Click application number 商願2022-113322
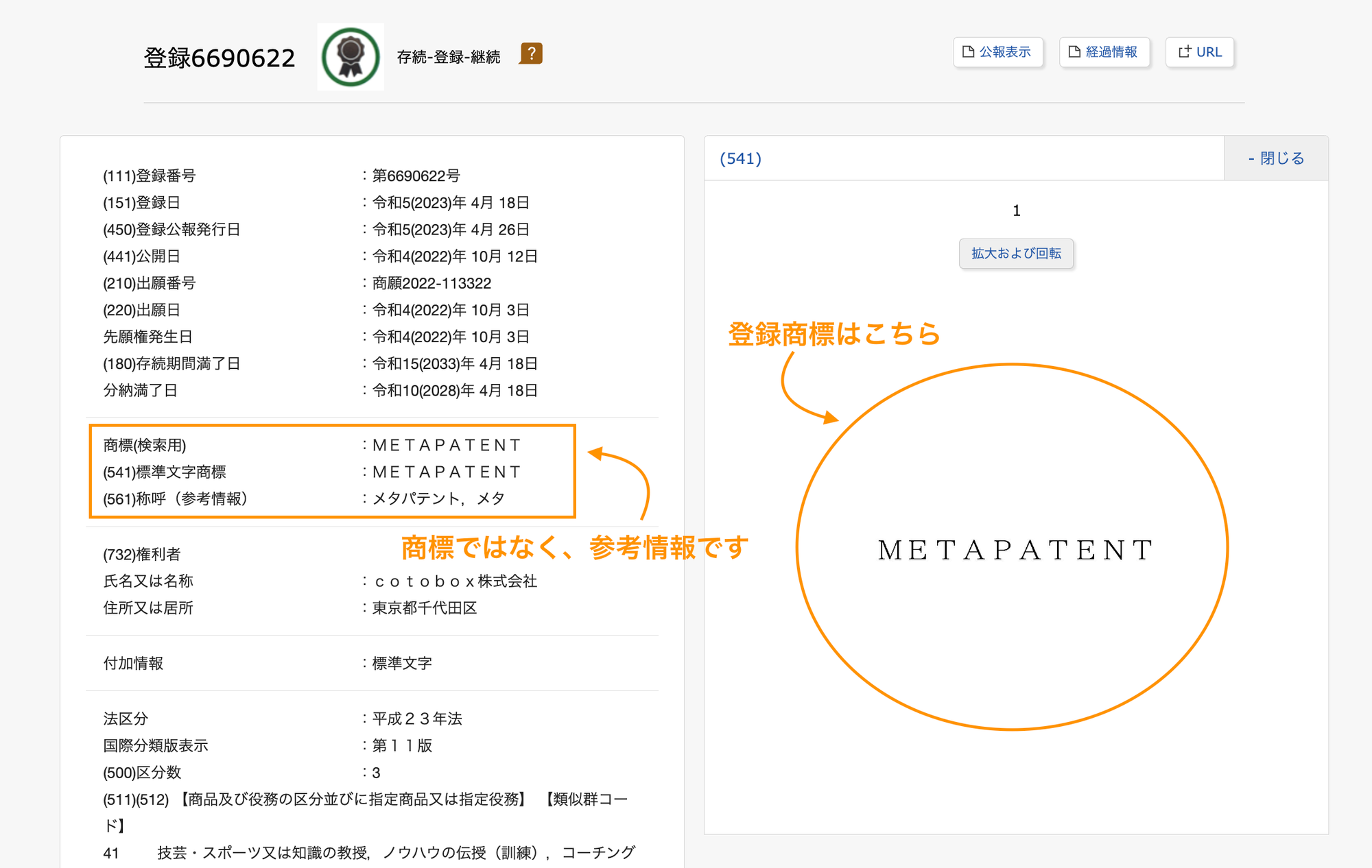1372x868 pixels. [431, 283]
